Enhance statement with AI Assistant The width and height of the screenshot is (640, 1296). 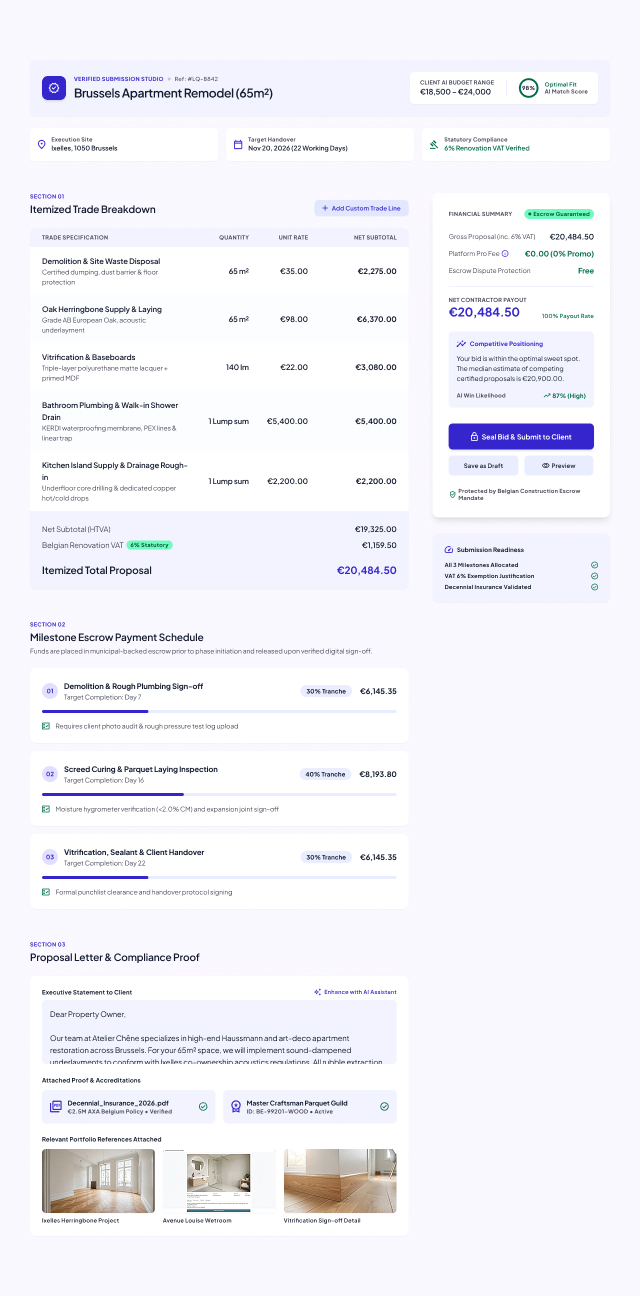[355, 992]
